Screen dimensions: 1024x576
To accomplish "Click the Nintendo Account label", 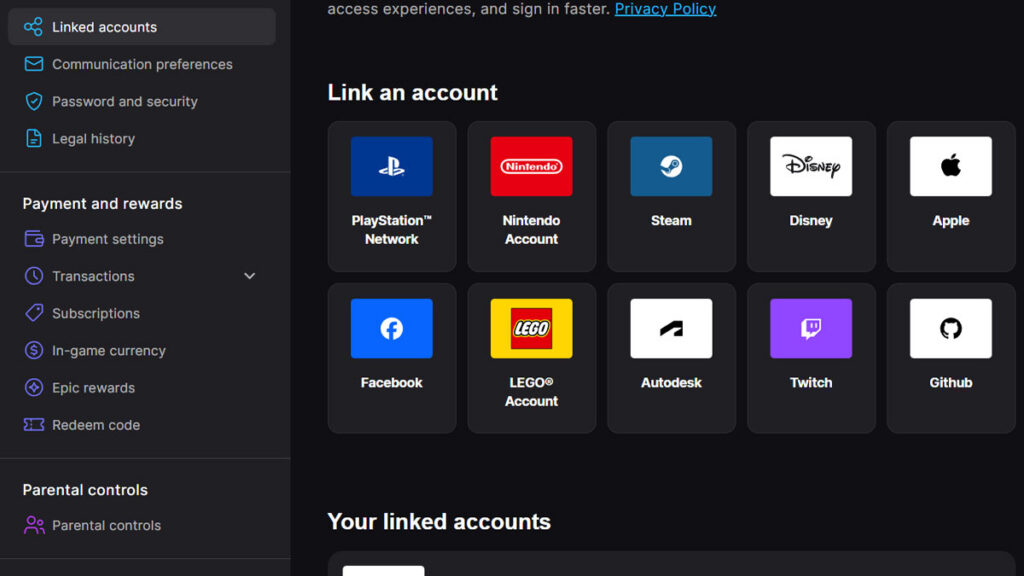I will click(532, 230).
